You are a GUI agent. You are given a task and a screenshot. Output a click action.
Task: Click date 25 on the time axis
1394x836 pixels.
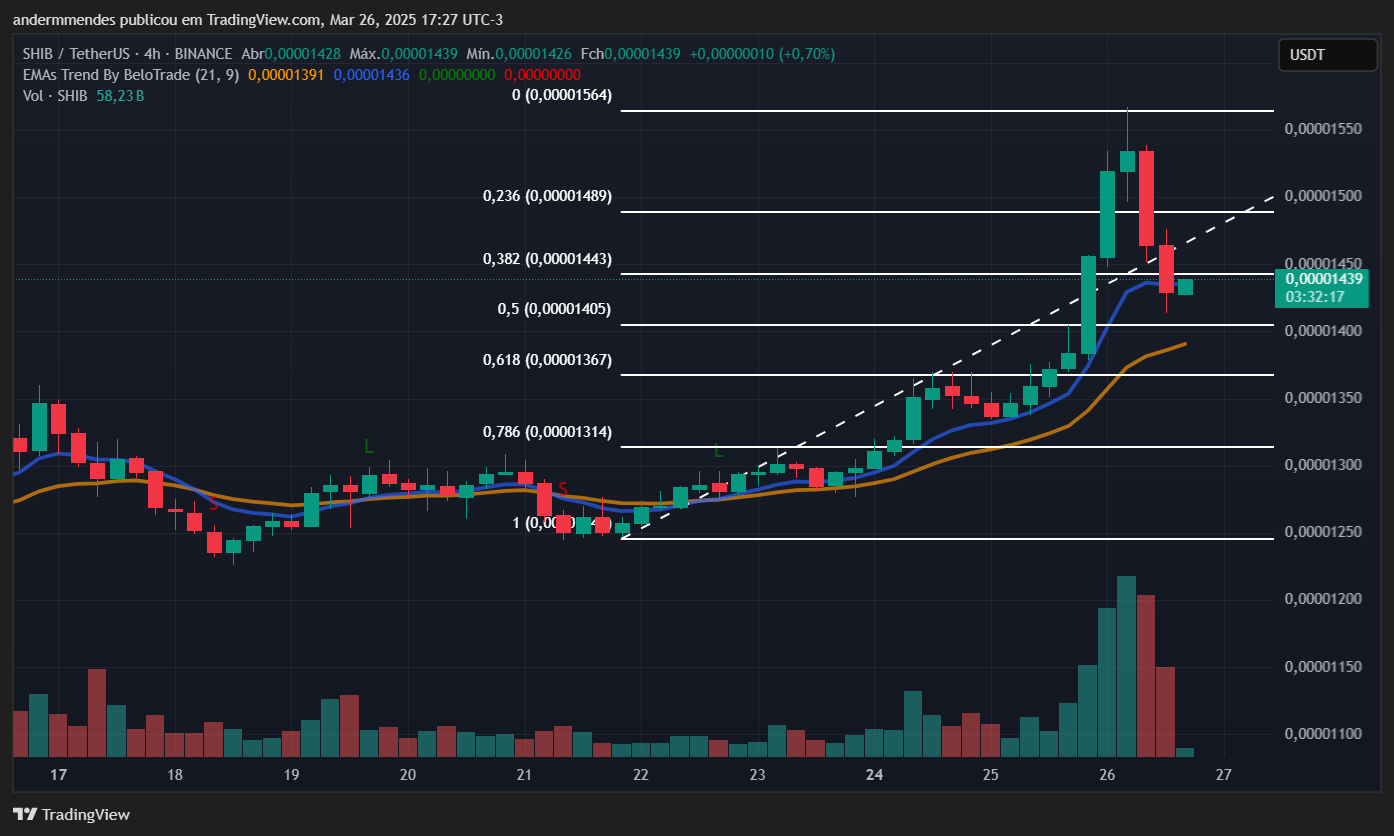pyautogui.click(x=991, y=775)
